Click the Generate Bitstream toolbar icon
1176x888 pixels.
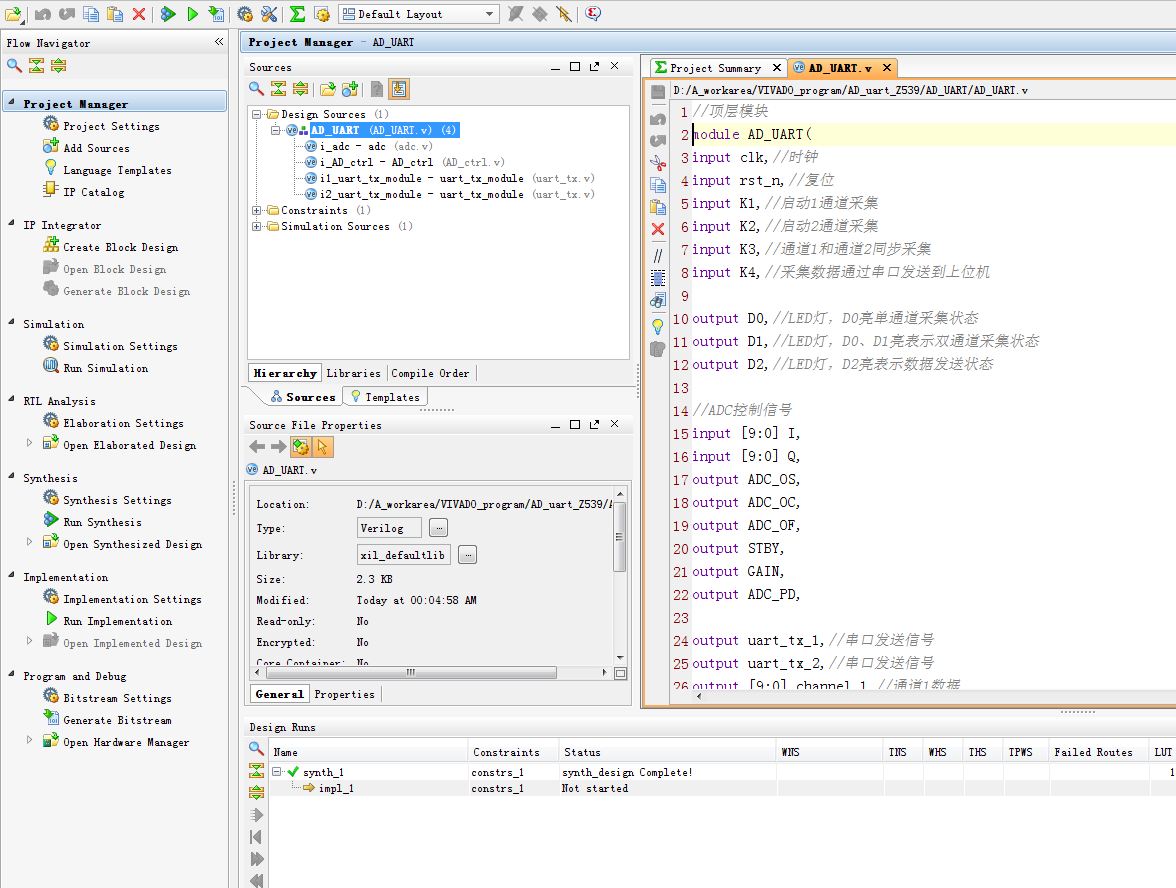(217, 14)
